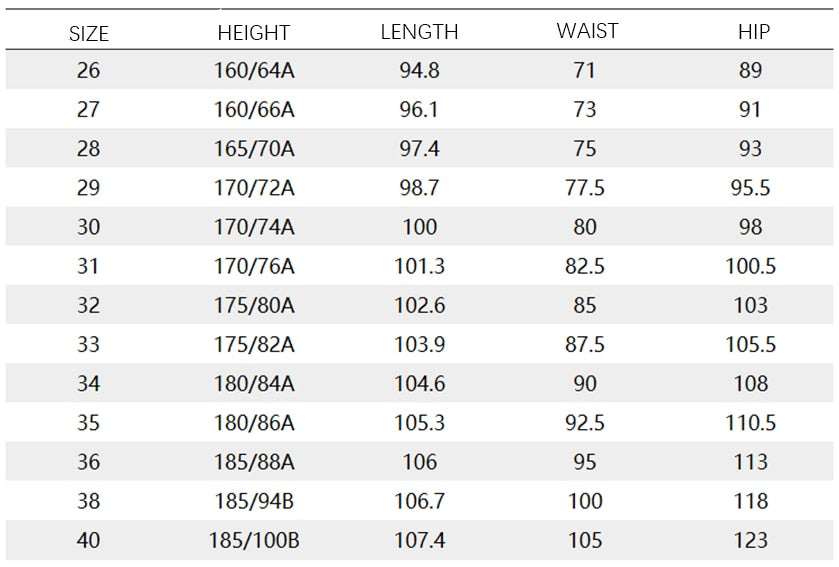Click the 97.4 length value

[x=419, y=149]
